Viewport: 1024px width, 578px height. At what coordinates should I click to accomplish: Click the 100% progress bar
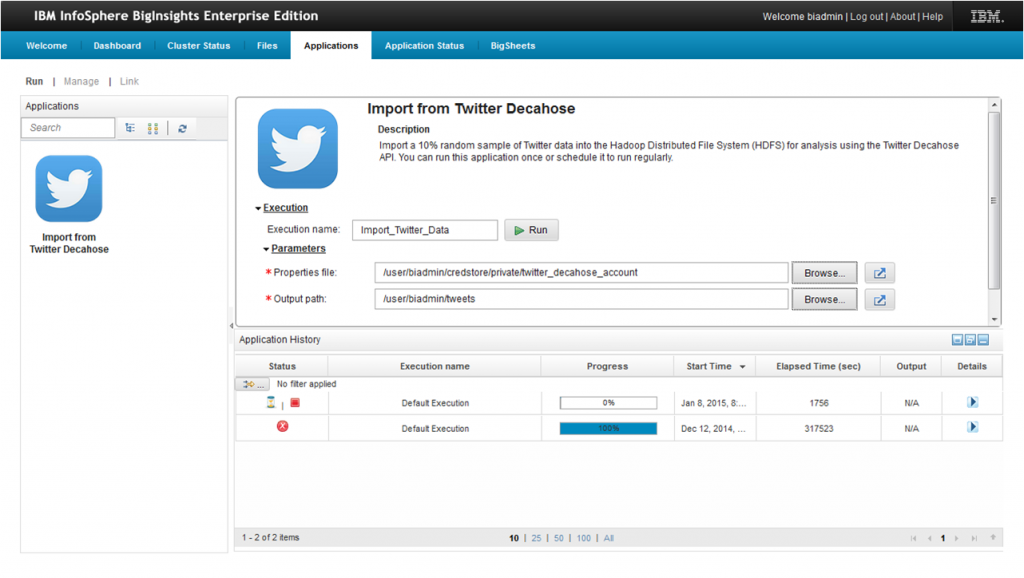tap(608, 428)
